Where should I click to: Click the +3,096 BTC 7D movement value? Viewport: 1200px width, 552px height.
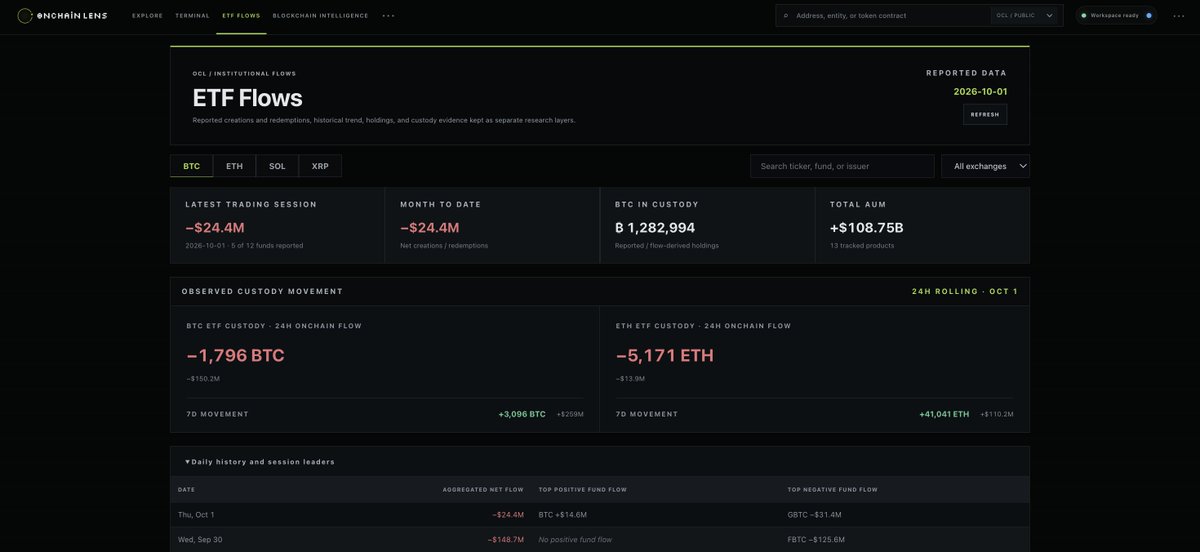pos(522,414)
